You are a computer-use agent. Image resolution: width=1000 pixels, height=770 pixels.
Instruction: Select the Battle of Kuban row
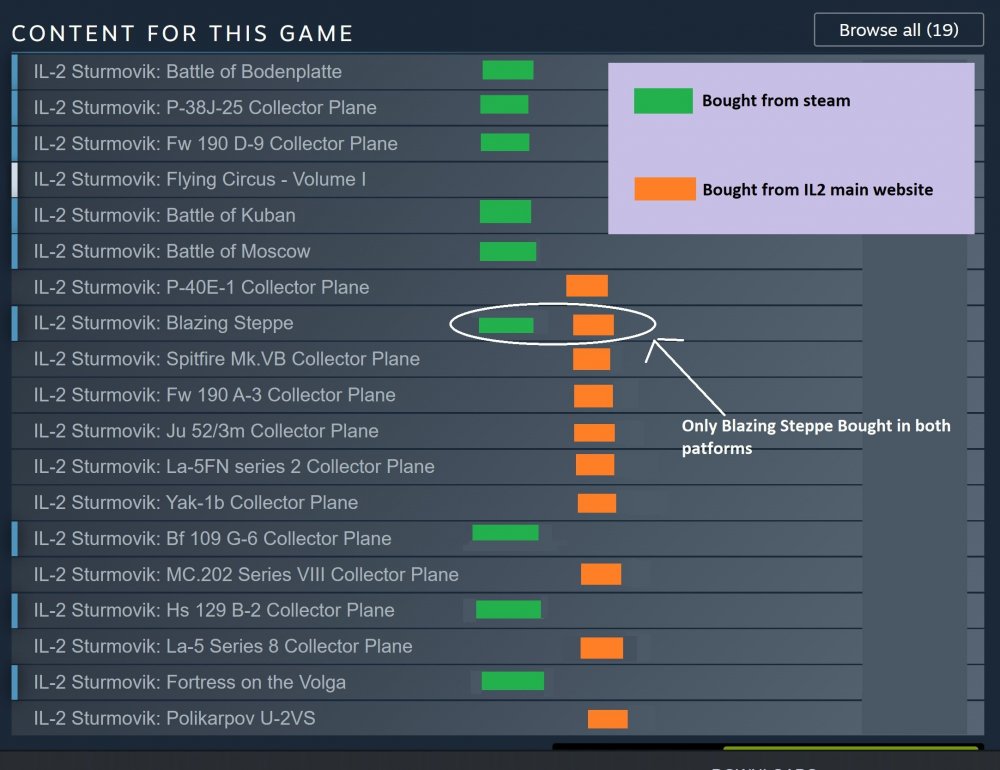(x=165, y=216)
